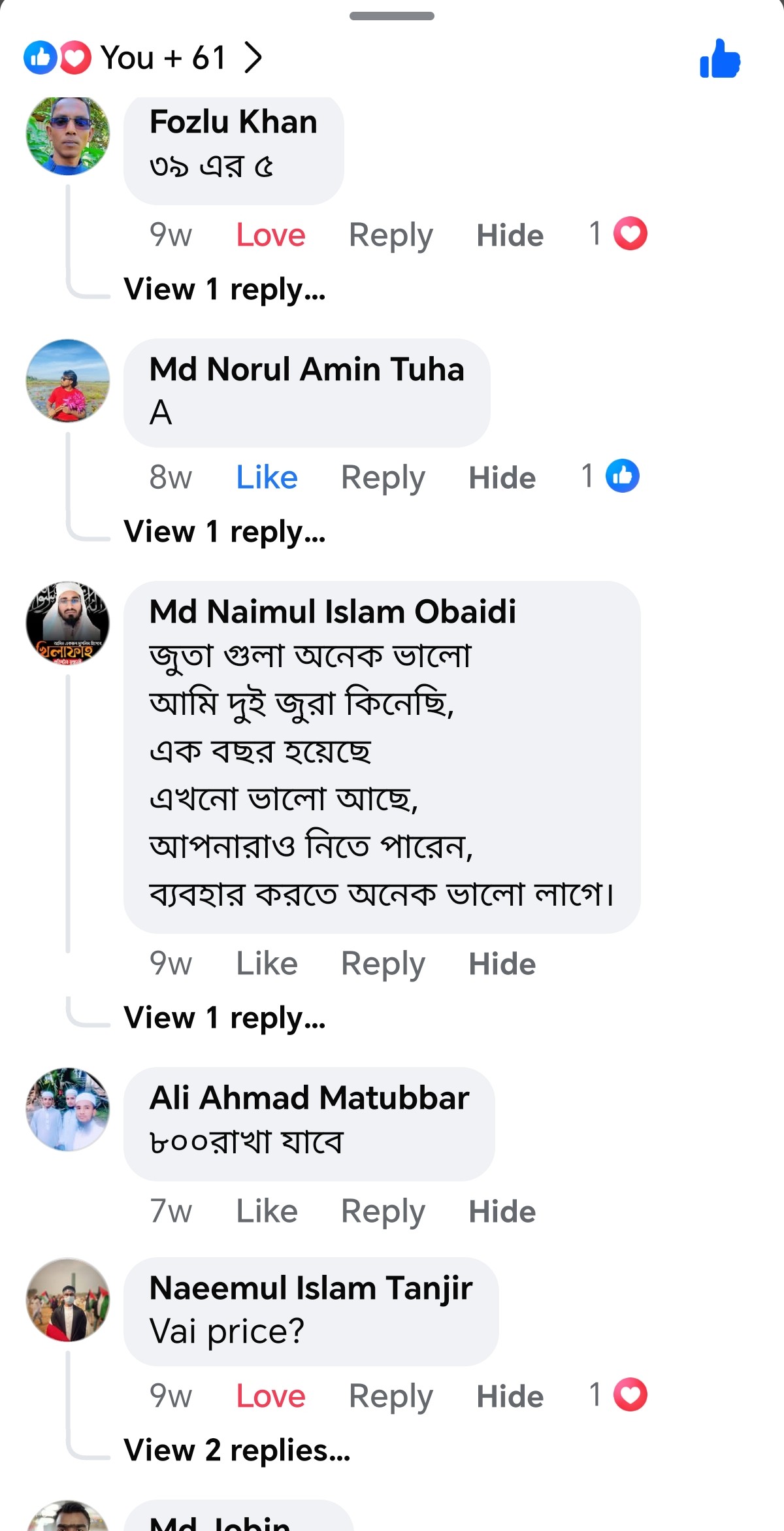This screenshot has width=784, height=1531.
Task: Reply to Md Naimul Islam Obaidi's comment
Action: pyautogui.click(x=383, y=963)
